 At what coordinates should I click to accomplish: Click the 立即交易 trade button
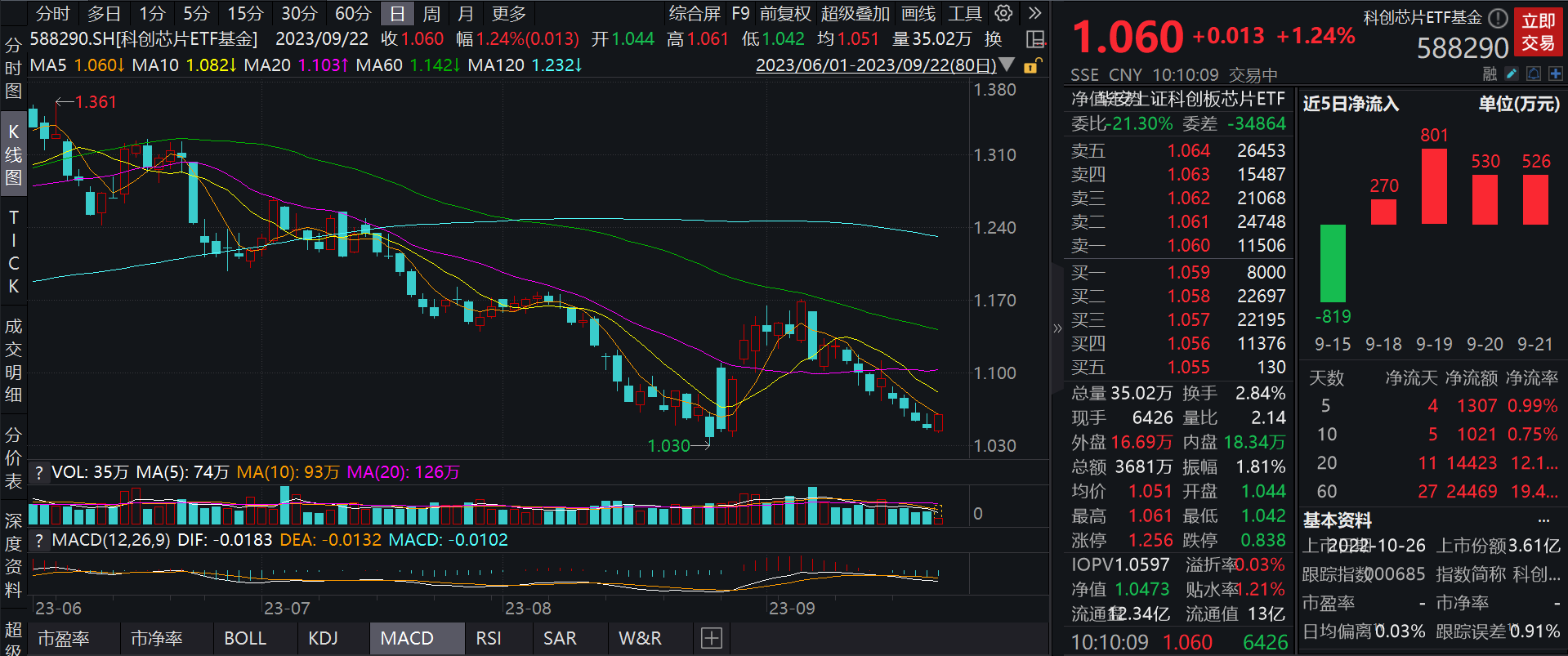click(x=1538, y=32)
